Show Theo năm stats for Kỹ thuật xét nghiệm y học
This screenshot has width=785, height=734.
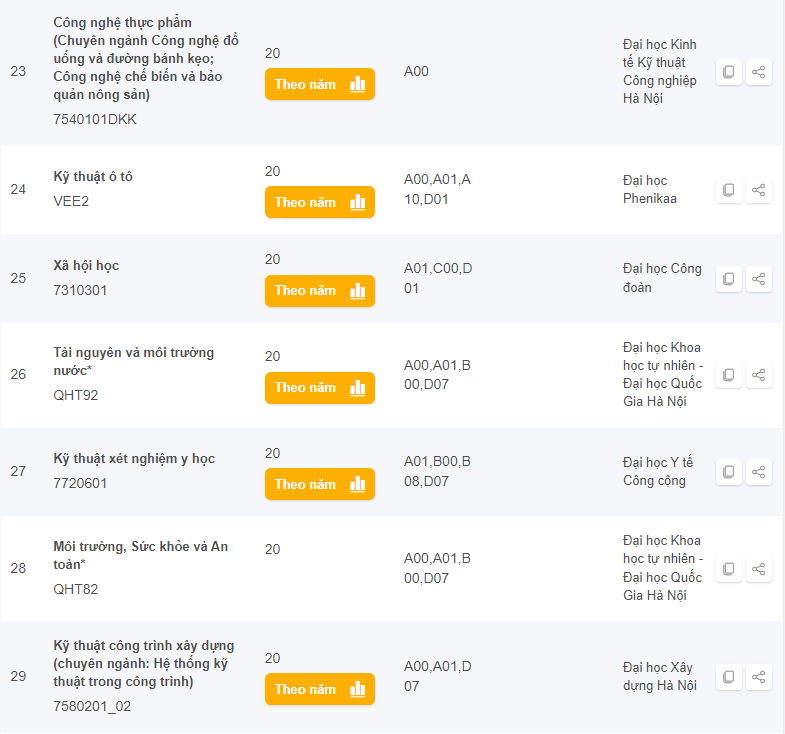pyautogui.click(x=320, y=484)
